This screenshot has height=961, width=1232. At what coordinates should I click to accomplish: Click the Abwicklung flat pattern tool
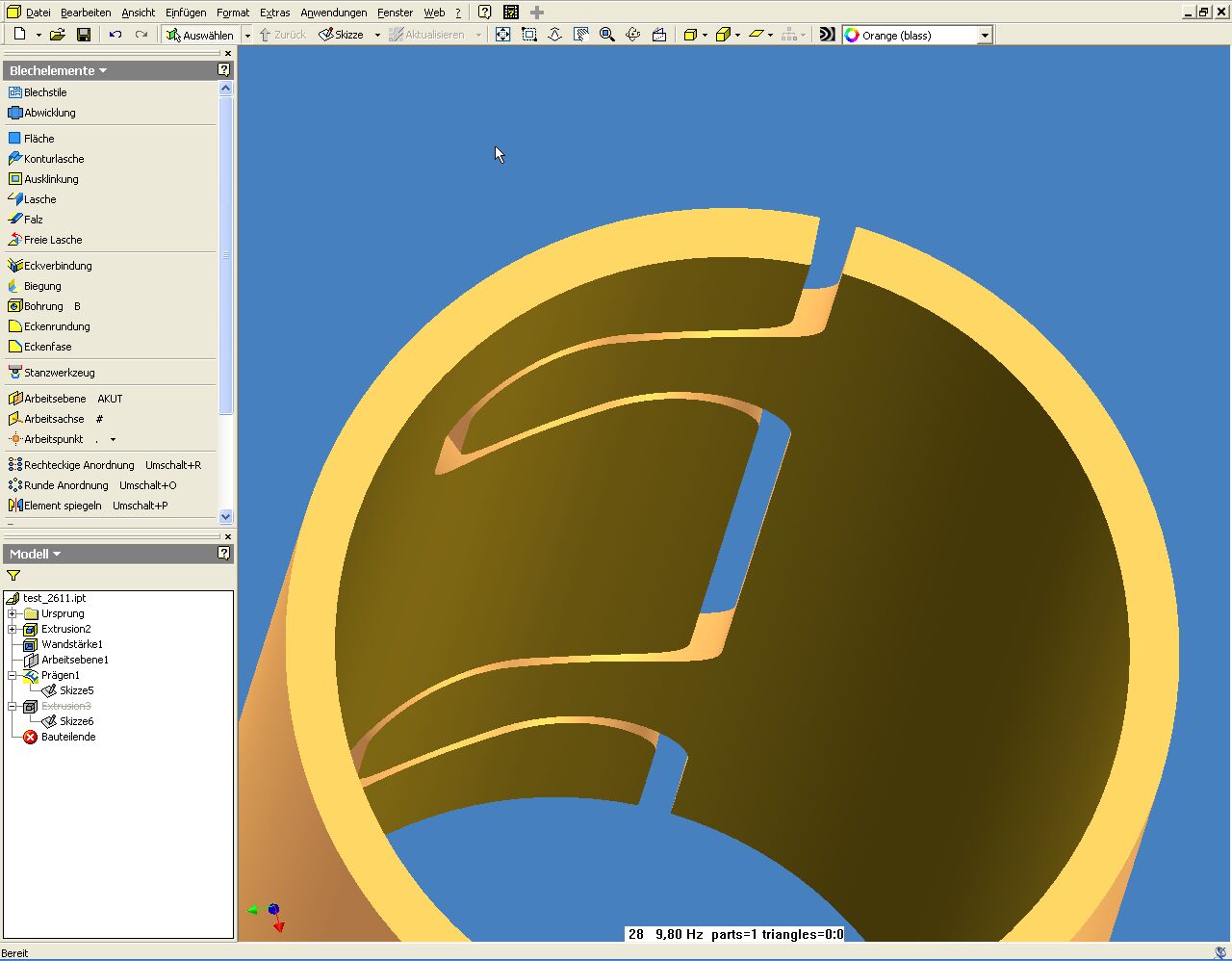(x=49, y=113)
